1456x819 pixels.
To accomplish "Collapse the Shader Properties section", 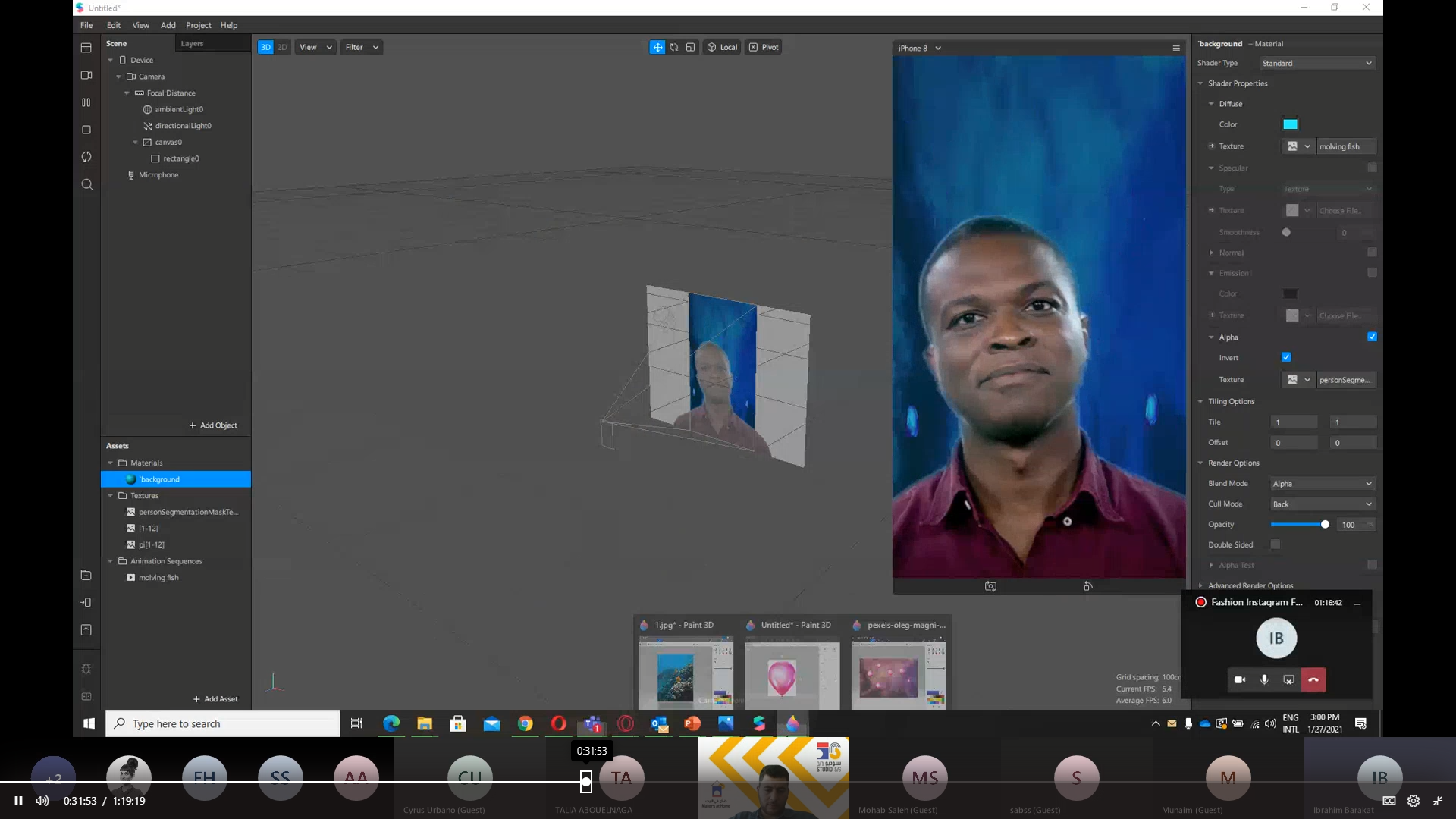I will [x=1200, y=83].
